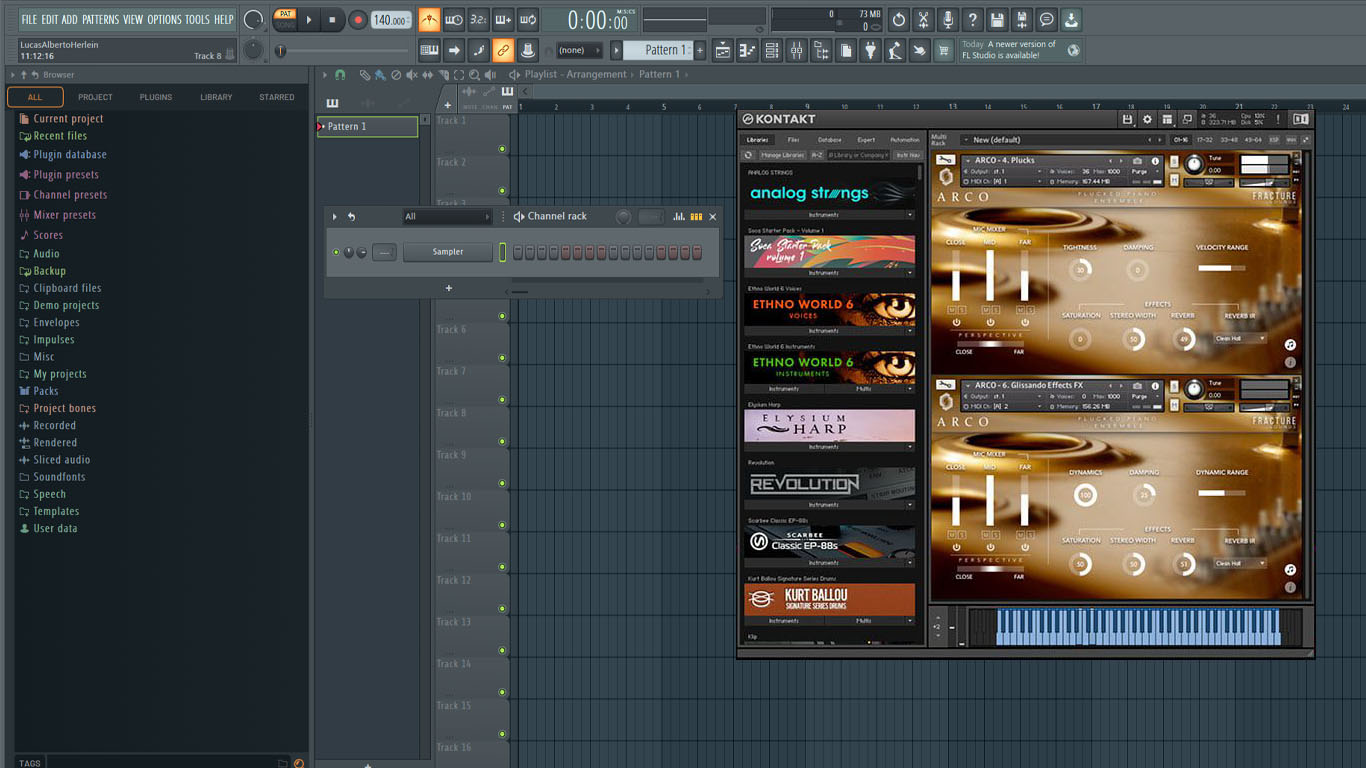Stop playback with the stop button
Viewport: 1366px width, 768px height.
click(332, 19)
